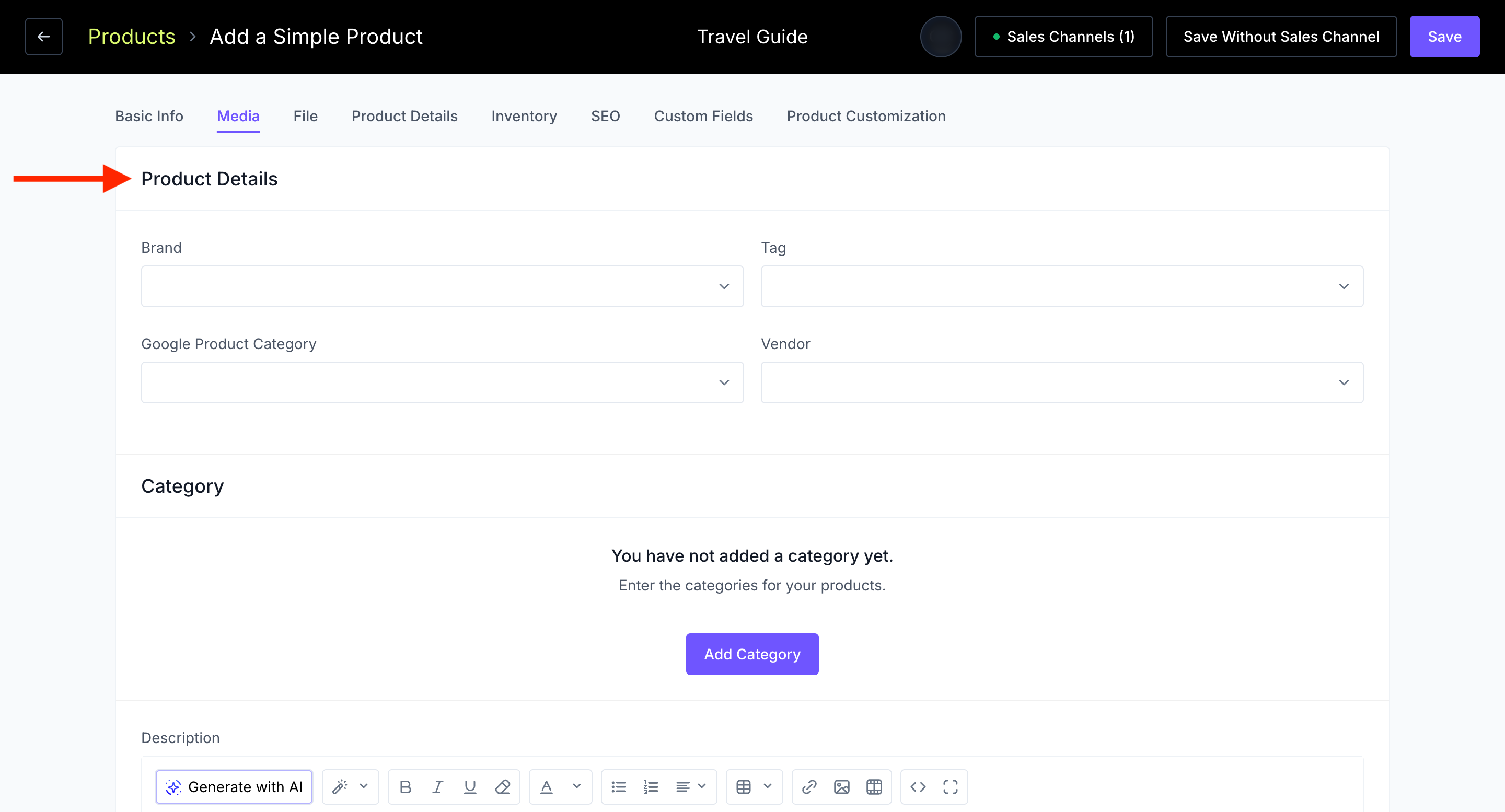Image resolution: width=1505 pixels, height=812 pixels.
Task: Click the 'Add a Simple Product' breadcrumb text
Action: (x=316, y=37)
